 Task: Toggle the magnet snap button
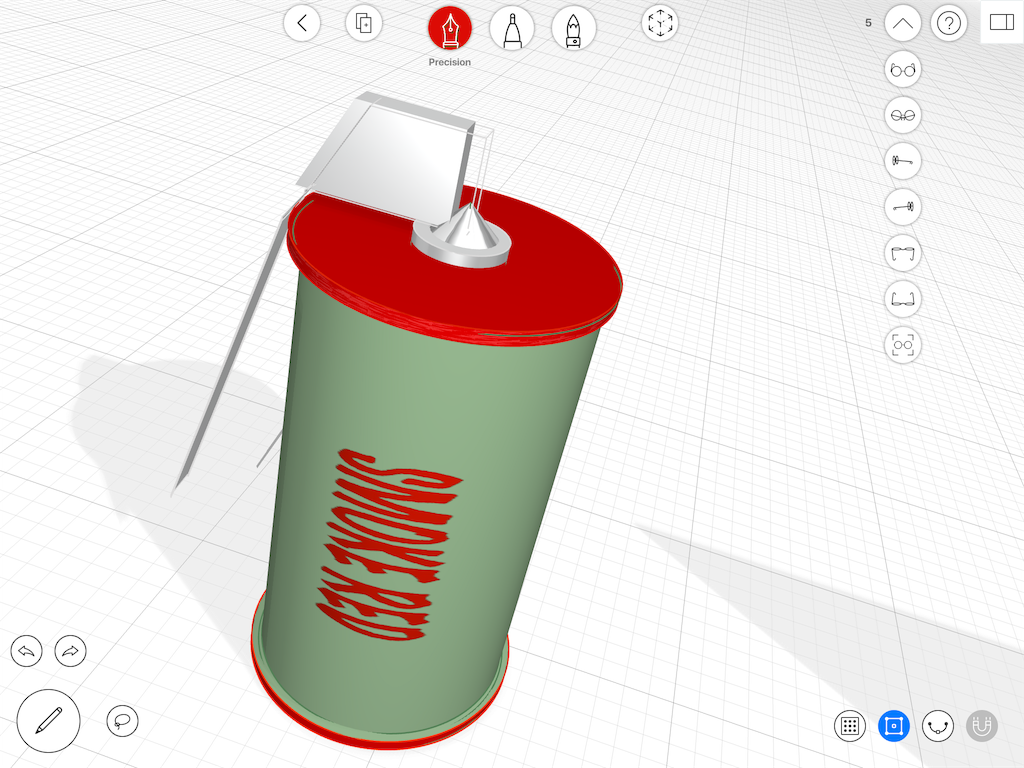tap(982, 726)
